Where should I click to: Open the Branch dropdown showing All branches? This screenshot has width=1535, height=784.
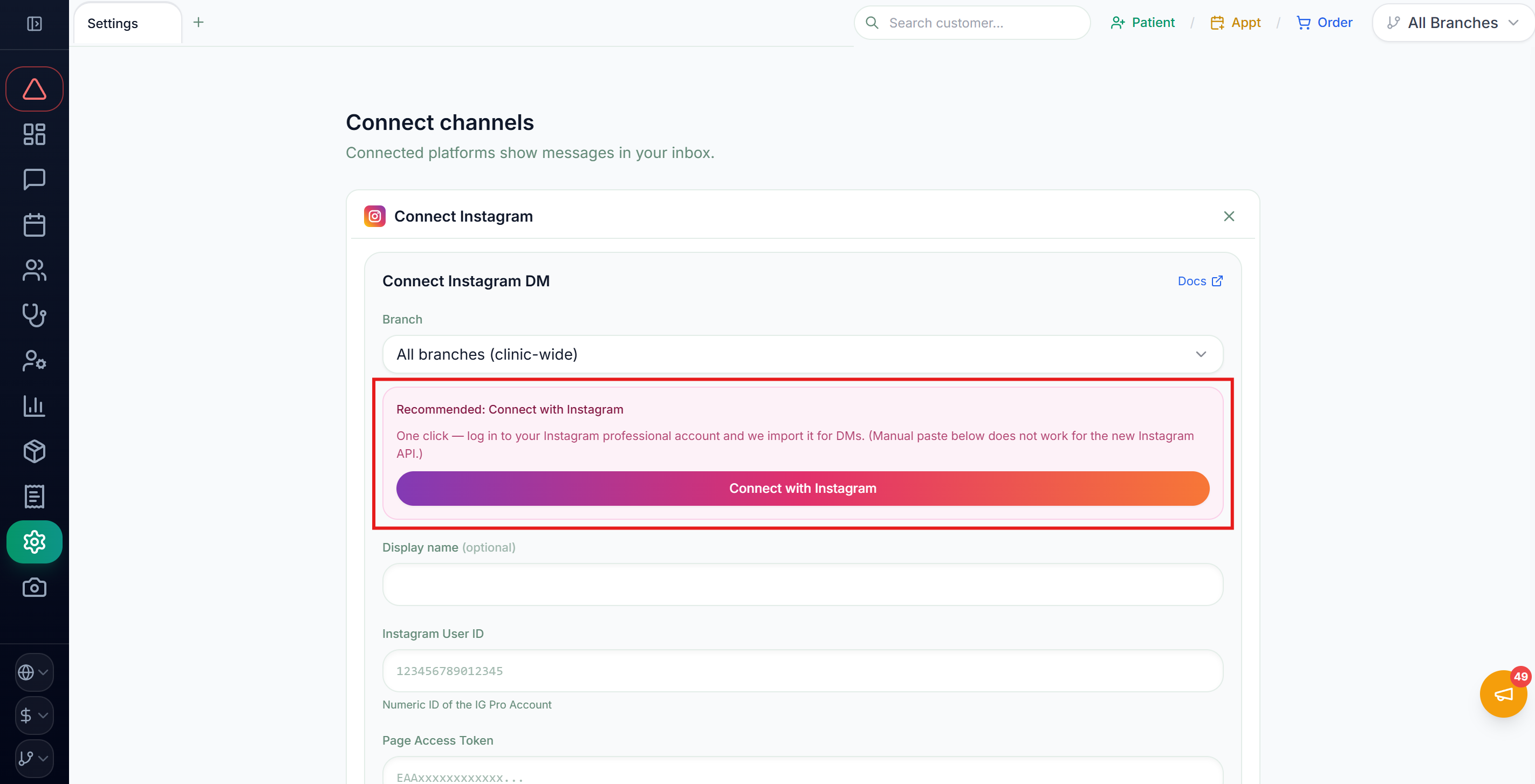tap(802, 354)
